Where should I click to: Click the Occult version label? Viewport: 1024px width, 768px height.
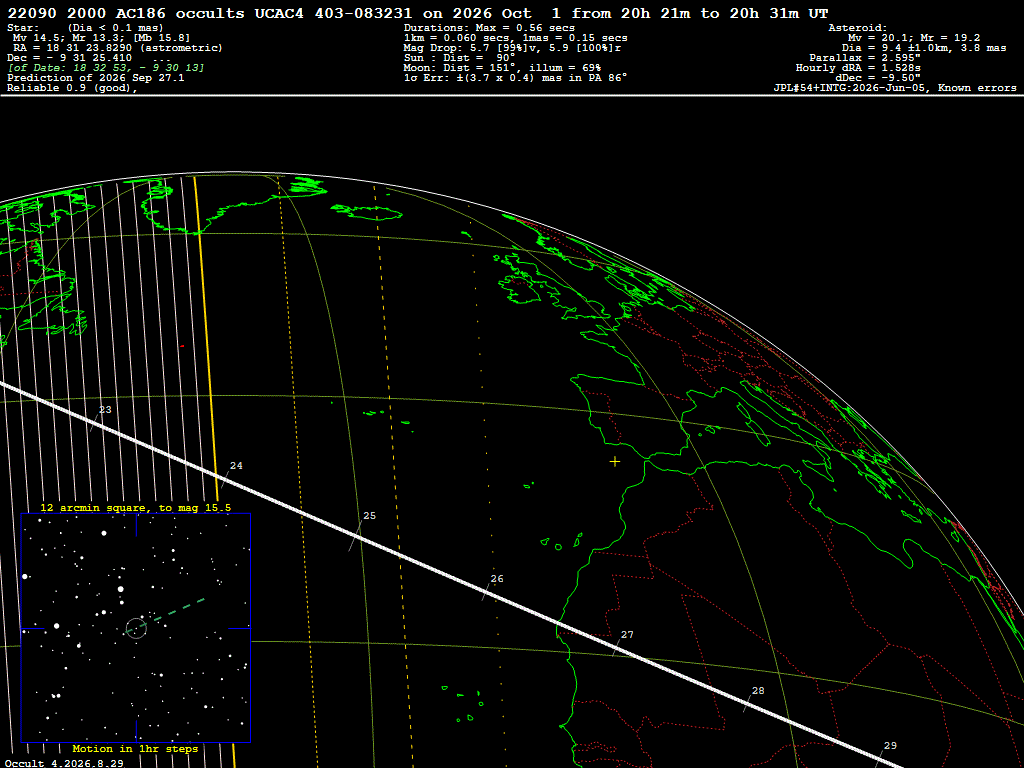[x=64, y=763]
